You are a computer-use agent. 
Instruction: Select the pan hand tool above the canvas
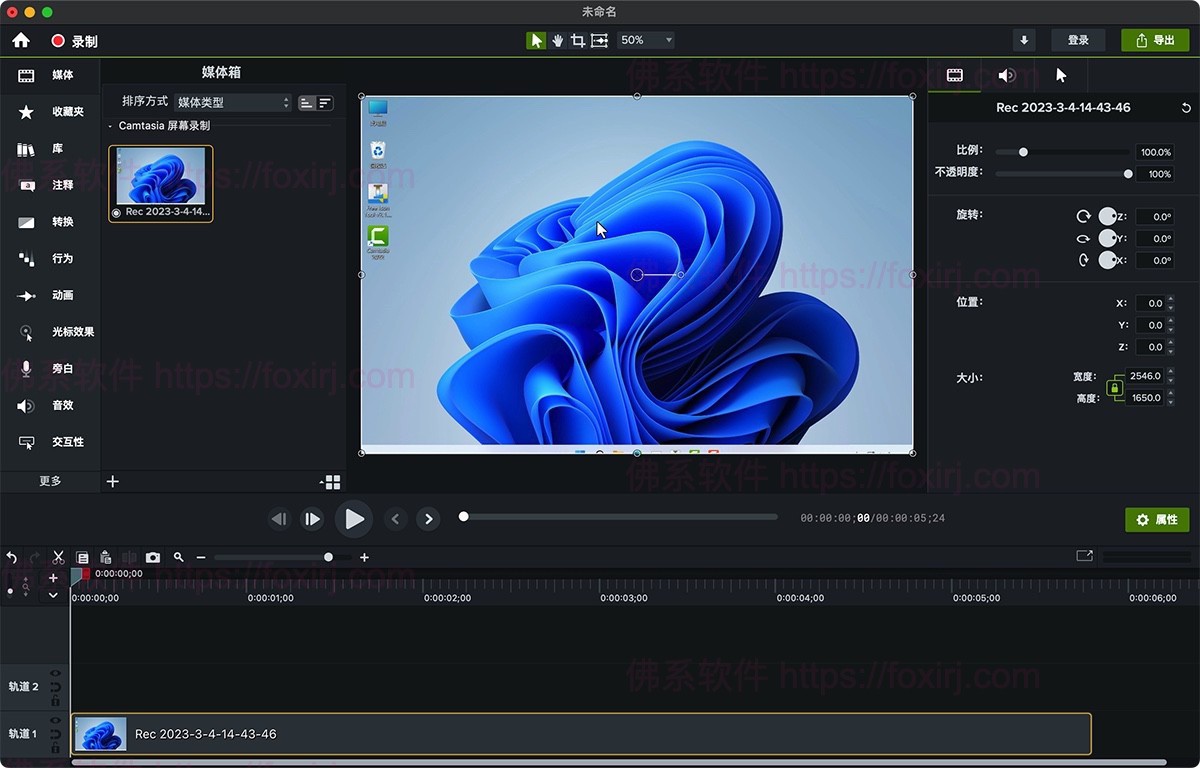click(x=558, y=40)
